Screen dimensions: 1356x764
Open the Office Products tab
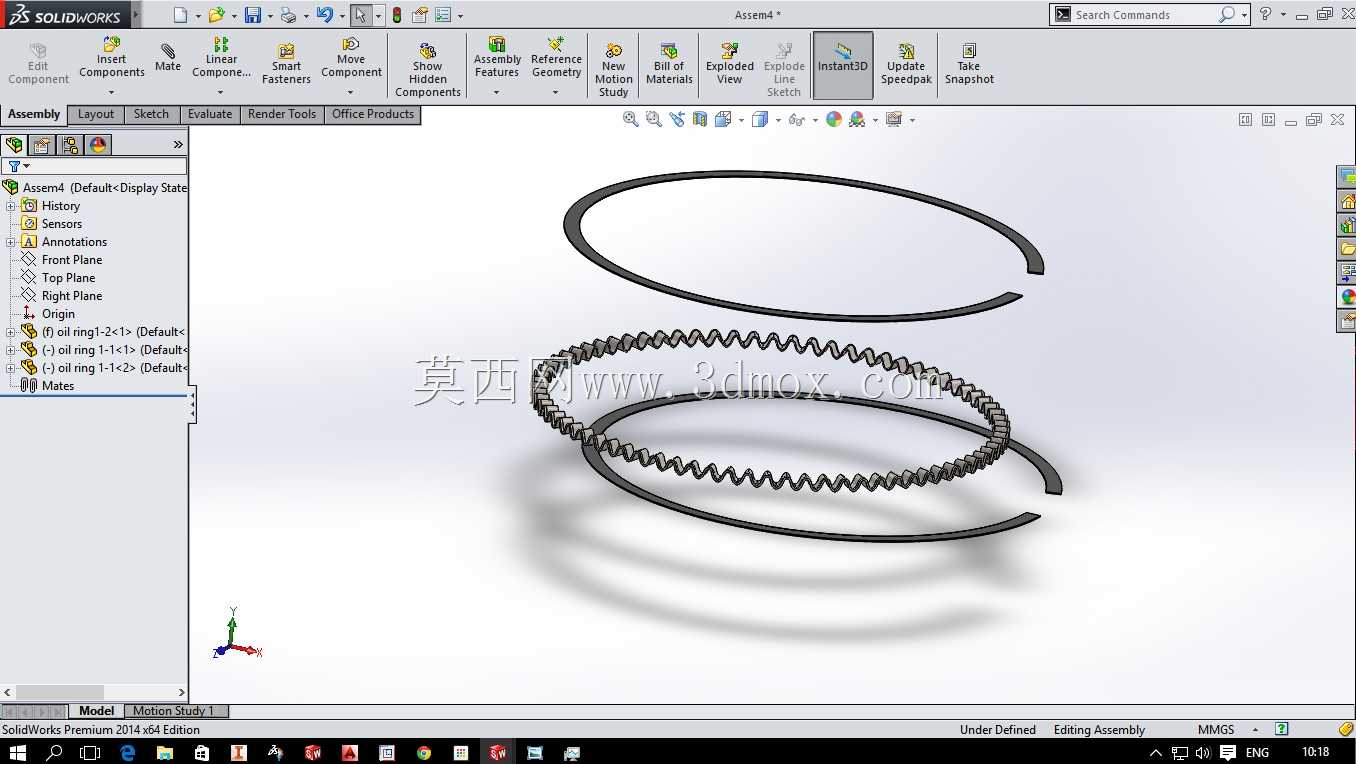(x=373, y=114)
